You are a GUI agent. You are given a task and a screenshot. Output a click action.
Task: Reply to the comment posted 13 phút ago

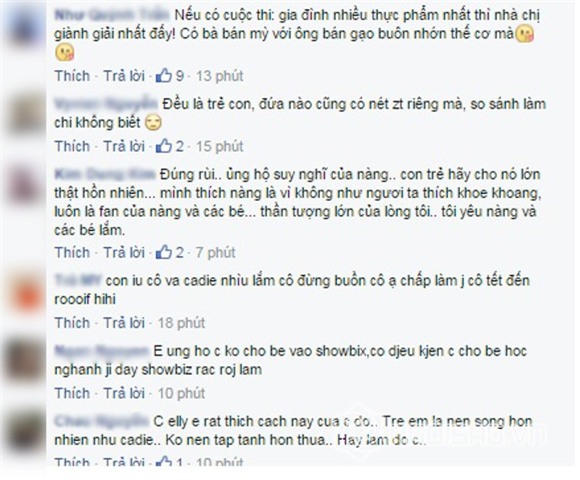pyautogui.click(x=124, y=76)
